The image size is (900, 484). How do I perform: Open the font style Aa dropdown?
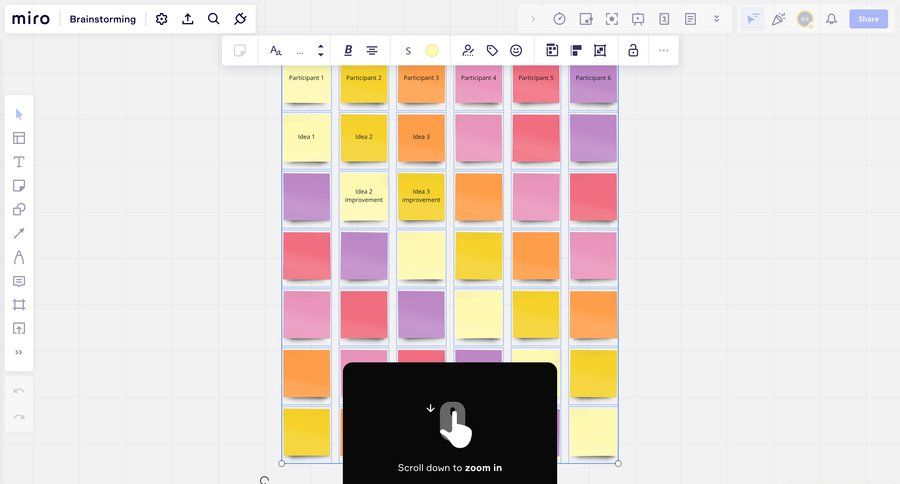(x=276, y=51)
